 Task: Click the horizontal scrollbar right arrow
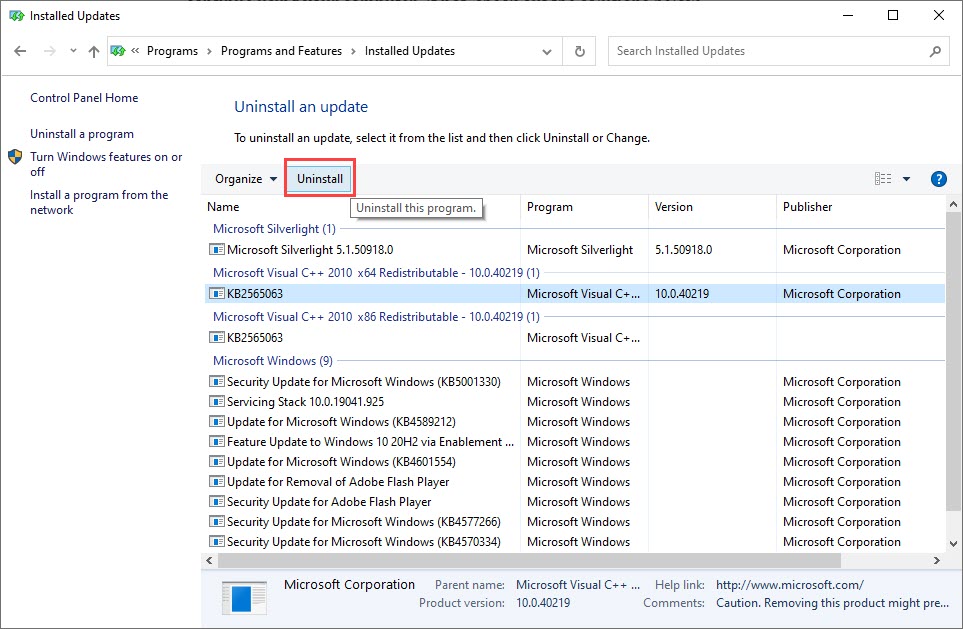click(937, 560)
